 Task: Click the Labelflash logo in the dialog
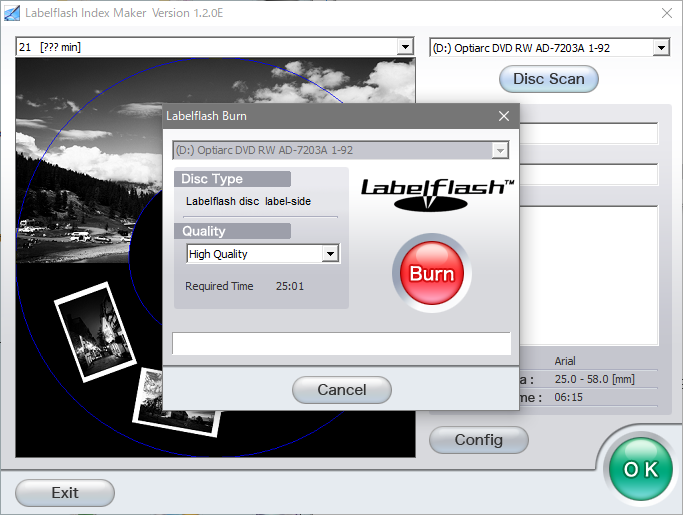437,193
